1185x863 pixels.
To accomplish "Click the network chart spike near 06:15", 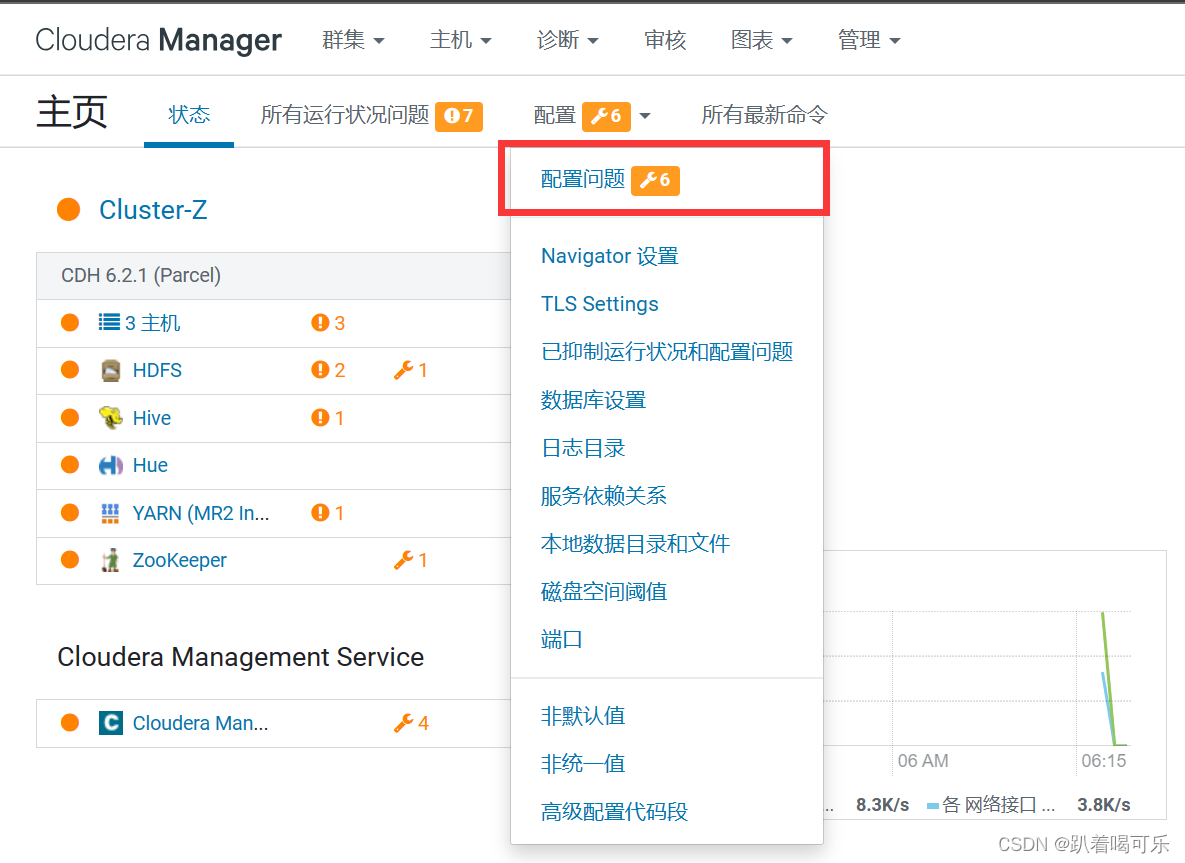I will tap(1109, 678).
